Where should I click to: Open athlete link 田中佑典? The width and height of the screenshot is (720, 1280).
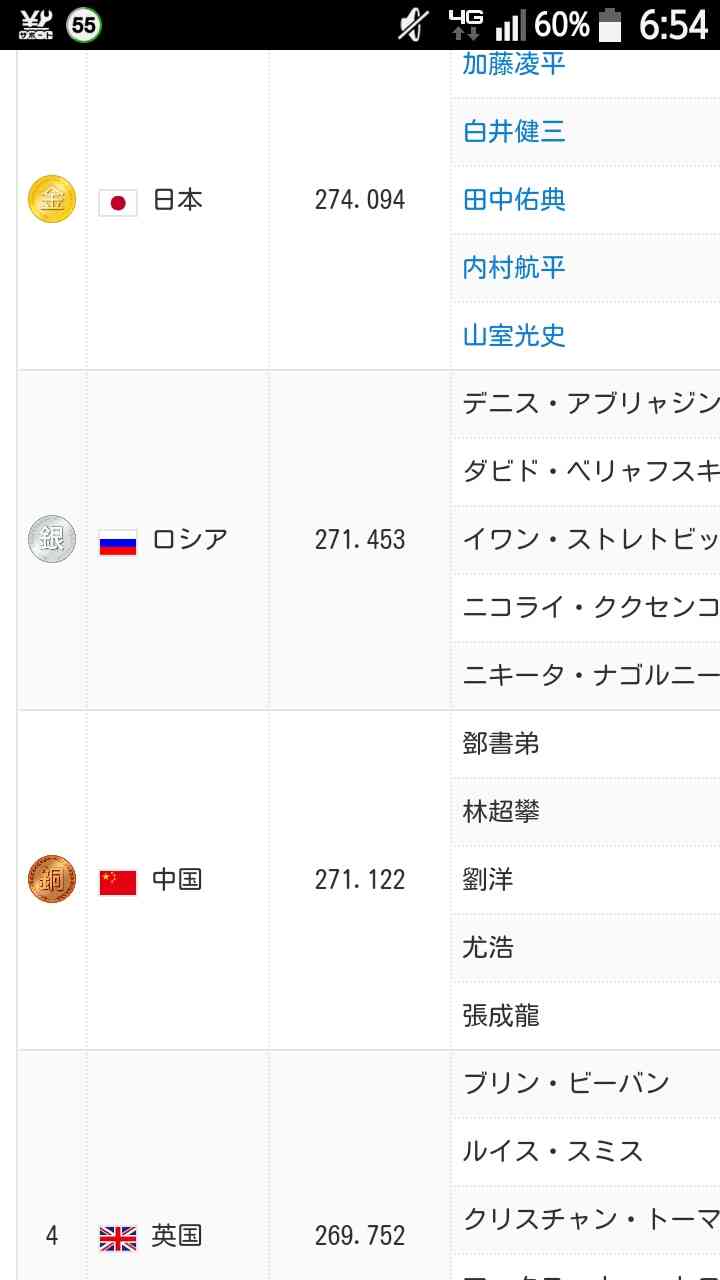click(x=514, y=199)
